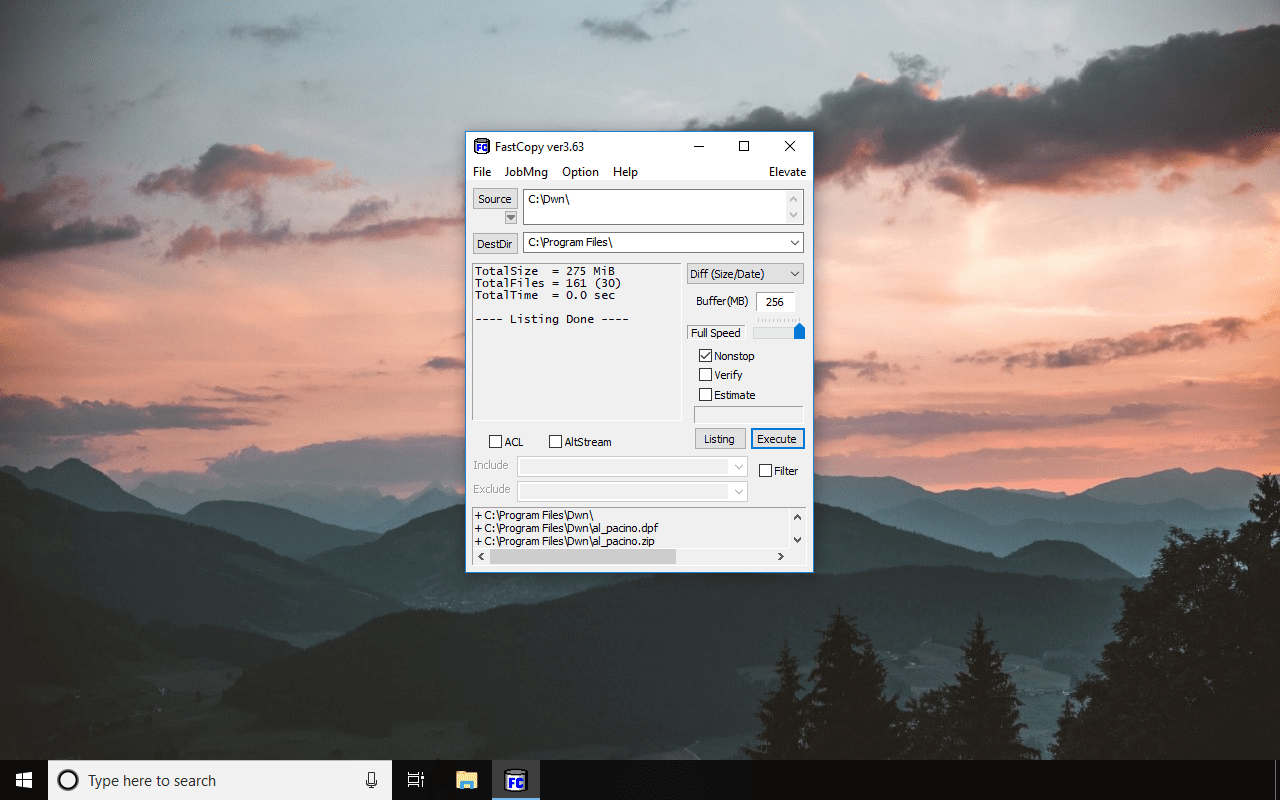
Task: Click the al_pacino.zip log line
Action: (564, 541)
